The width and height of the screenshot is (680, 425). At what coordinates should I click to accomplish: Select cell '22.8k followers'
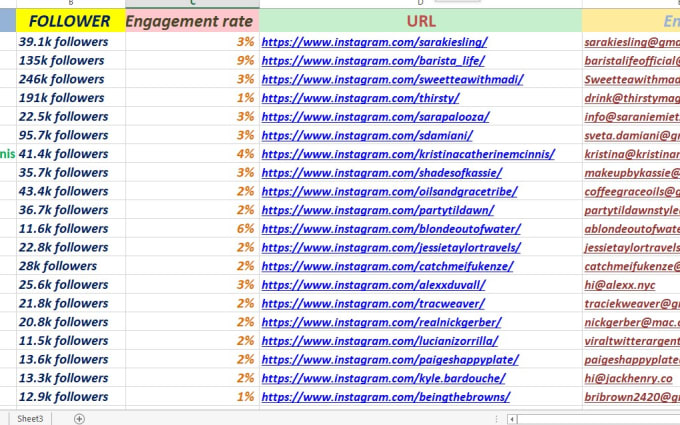point(71,247)
